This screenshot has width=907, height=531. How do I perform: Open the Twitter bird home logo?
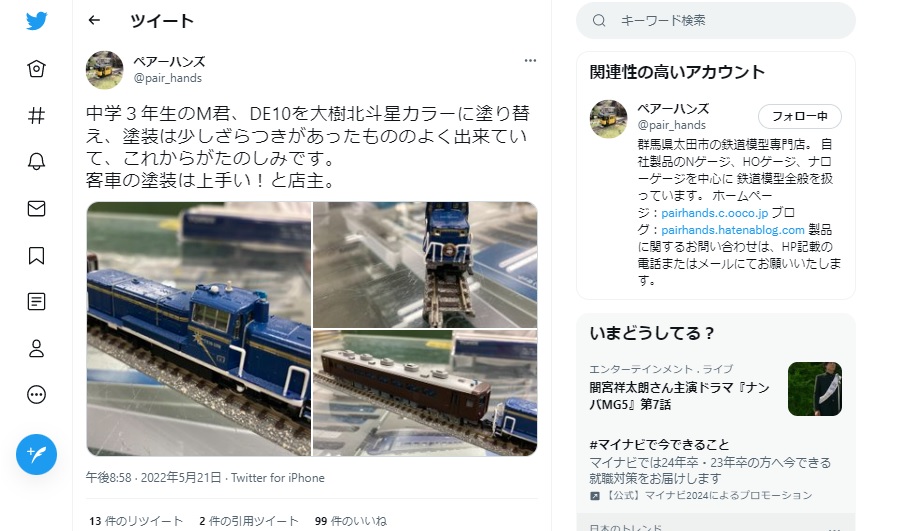coord(36,21)
